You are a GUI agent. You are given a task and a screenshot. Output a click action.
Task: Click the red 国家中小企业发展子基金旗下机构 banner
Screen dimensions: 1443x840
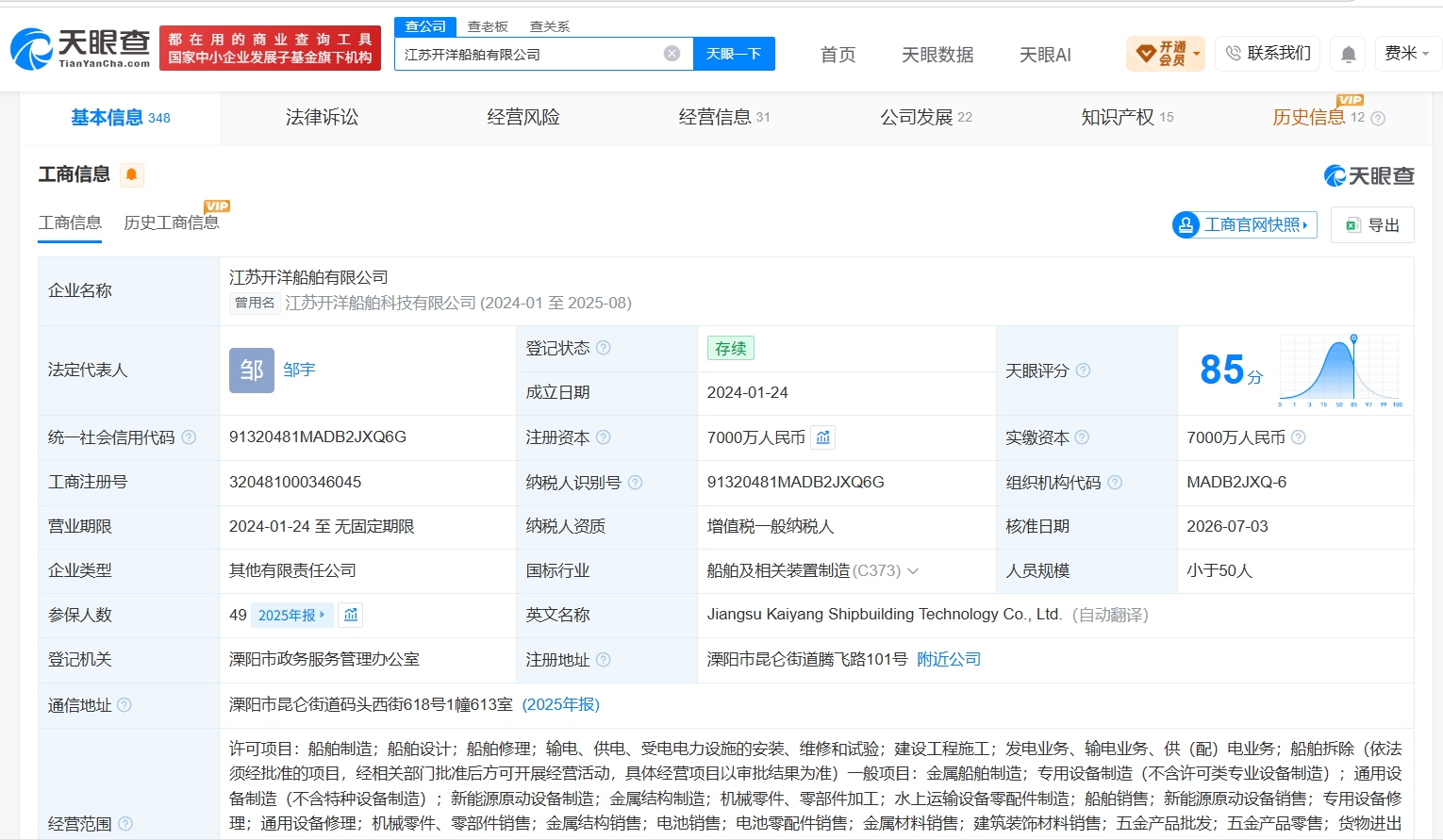[270, 48]
